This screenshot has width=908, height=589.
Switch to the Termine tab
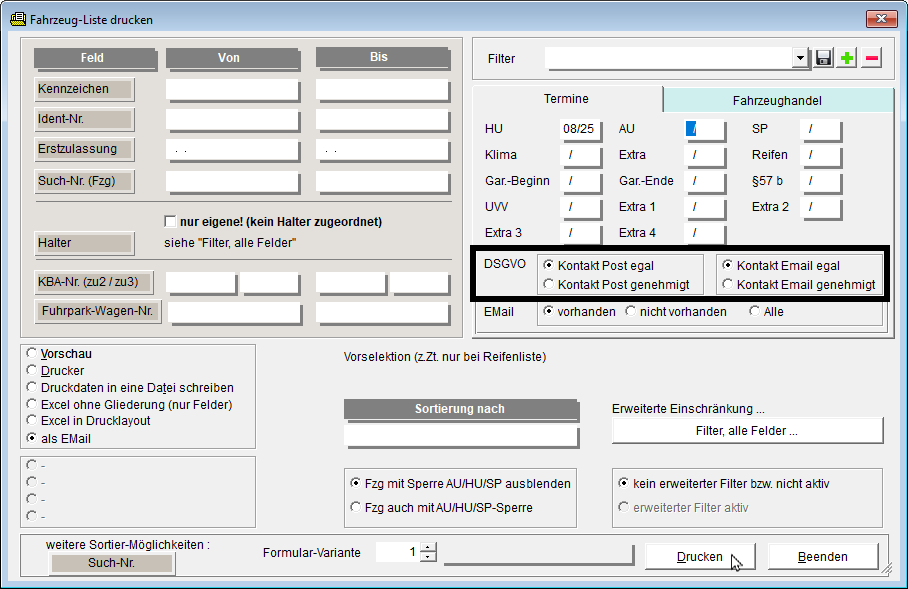[566, 99]
